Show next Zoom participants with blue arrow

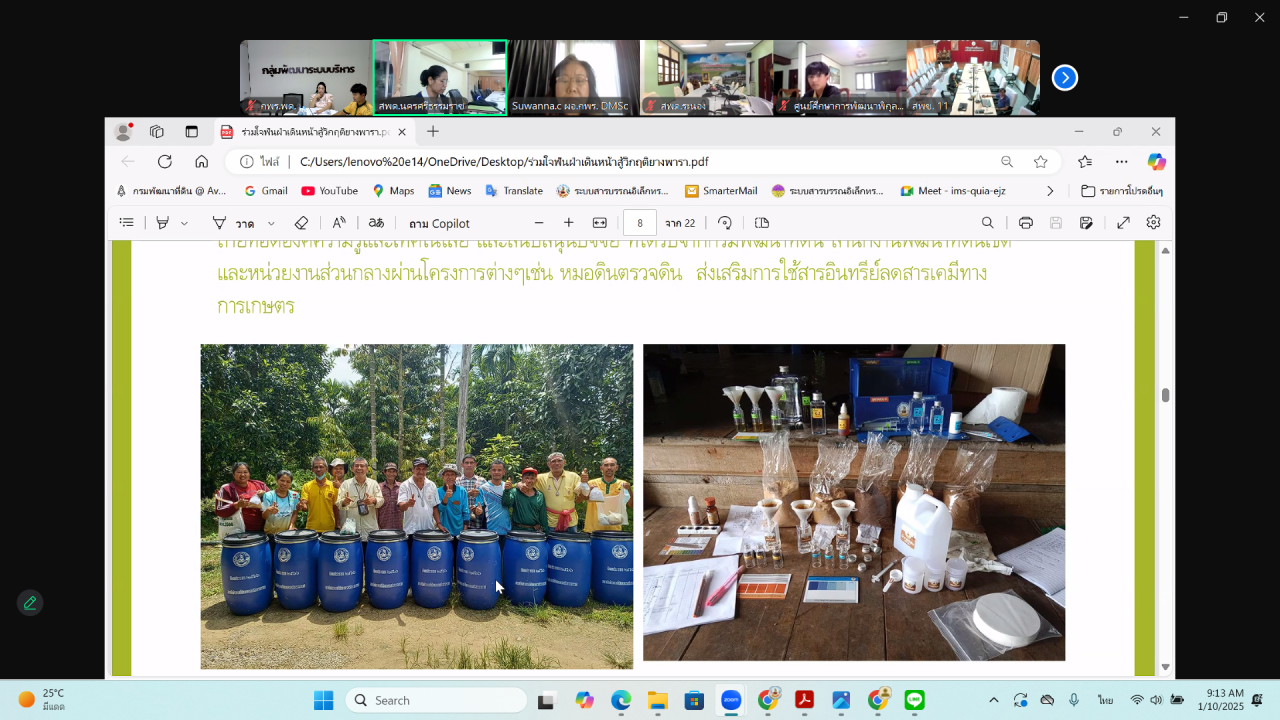point(1065,77)
